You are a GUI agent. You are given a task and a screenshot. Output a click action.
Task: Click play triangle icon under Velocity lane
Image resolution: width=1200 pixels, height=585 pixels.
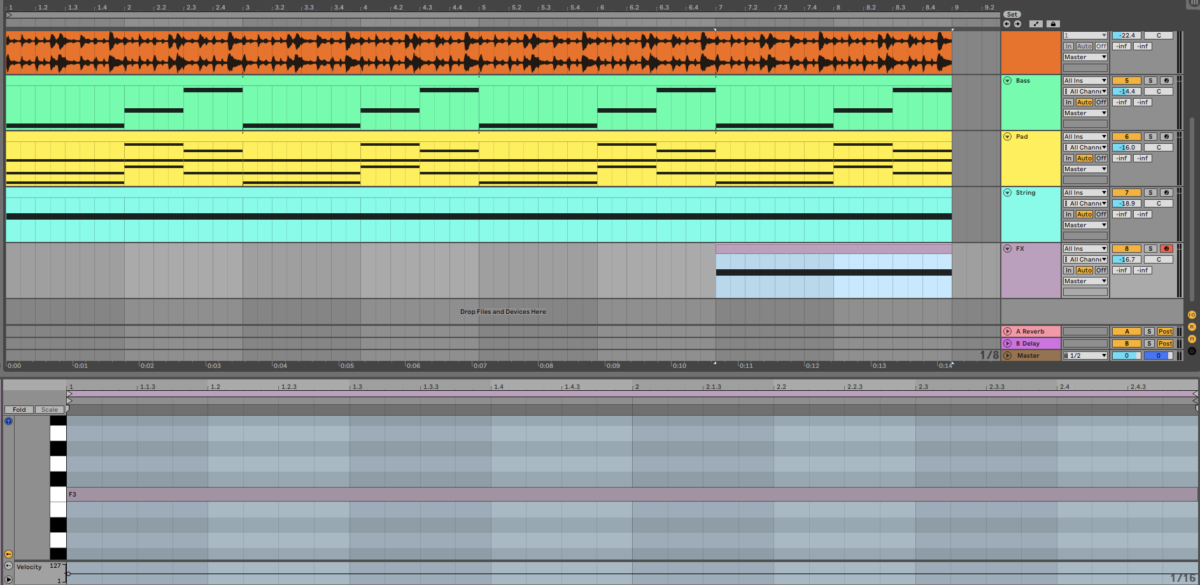[x=8, y=578]
